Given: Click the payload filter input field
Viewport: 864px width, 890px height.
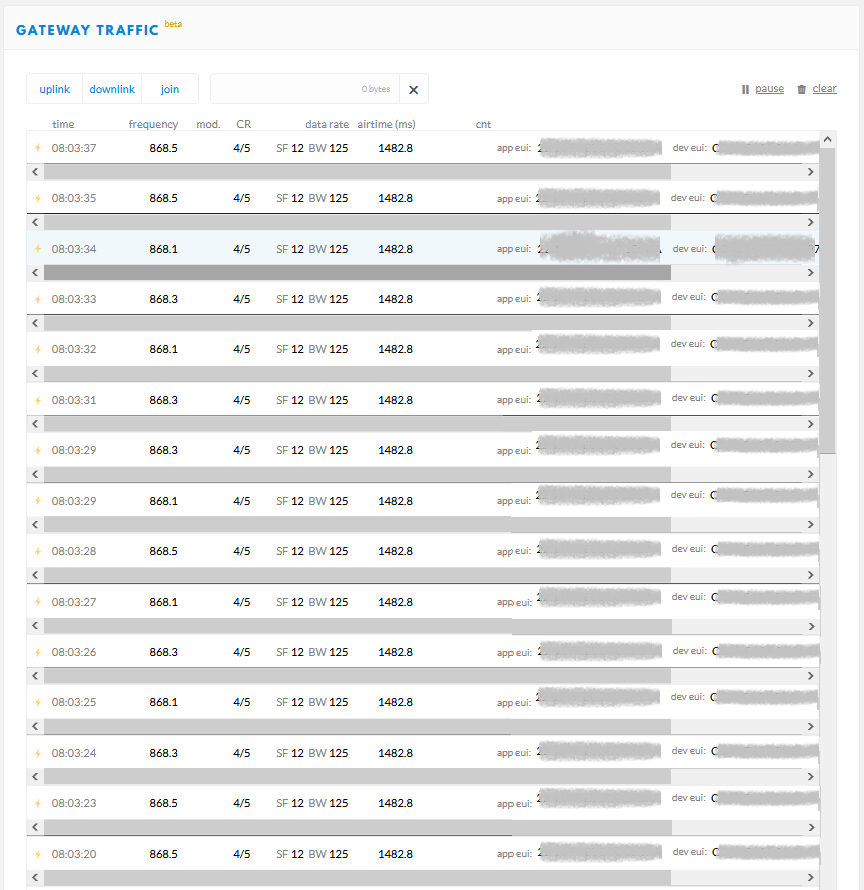Looking at the screenshot, I should point(300,89).
